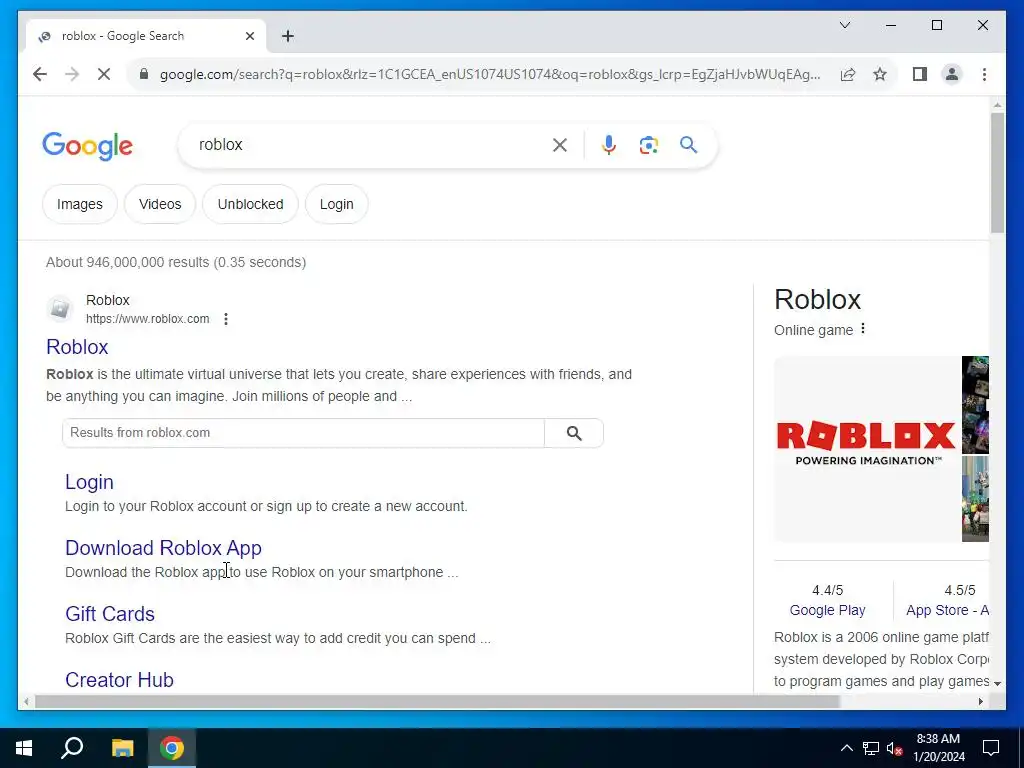The height and width of the screenshot is (768, 1024).
Task: Filter results to Videos
Action: point(160,204)
